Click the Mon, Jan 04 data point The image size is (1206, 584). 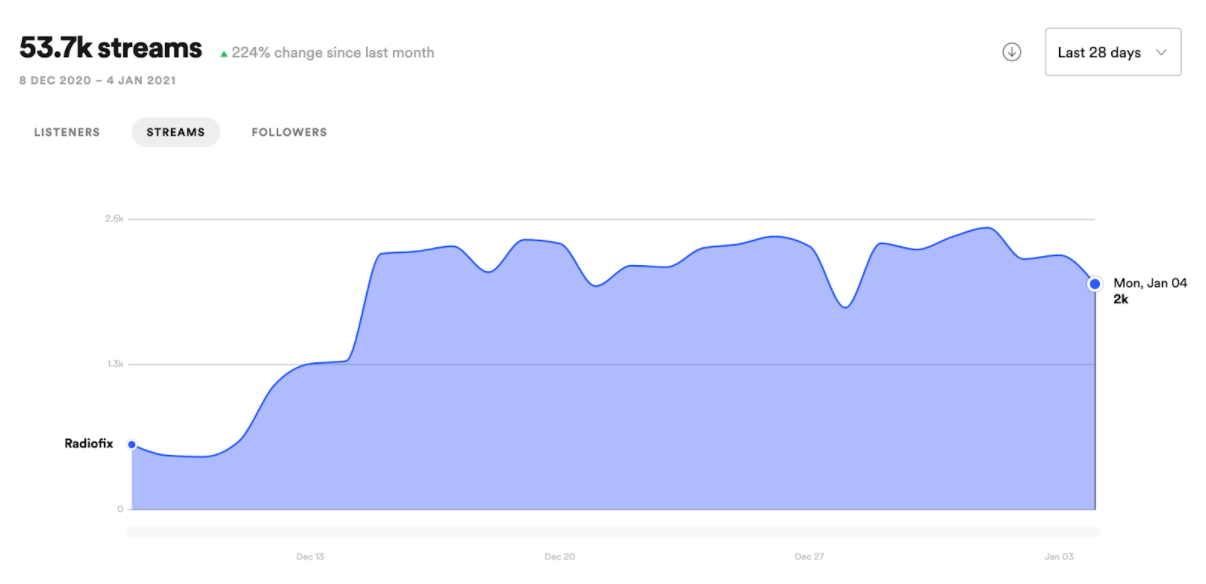pos(1095,284)
